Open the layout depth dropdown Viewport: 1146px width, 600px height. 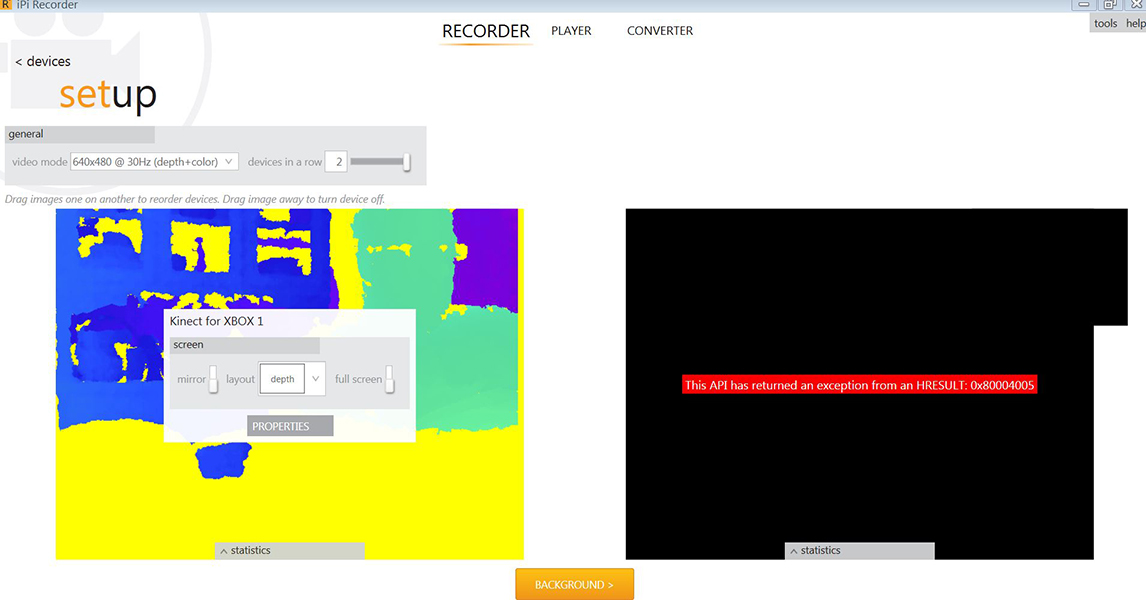(292, 379)
